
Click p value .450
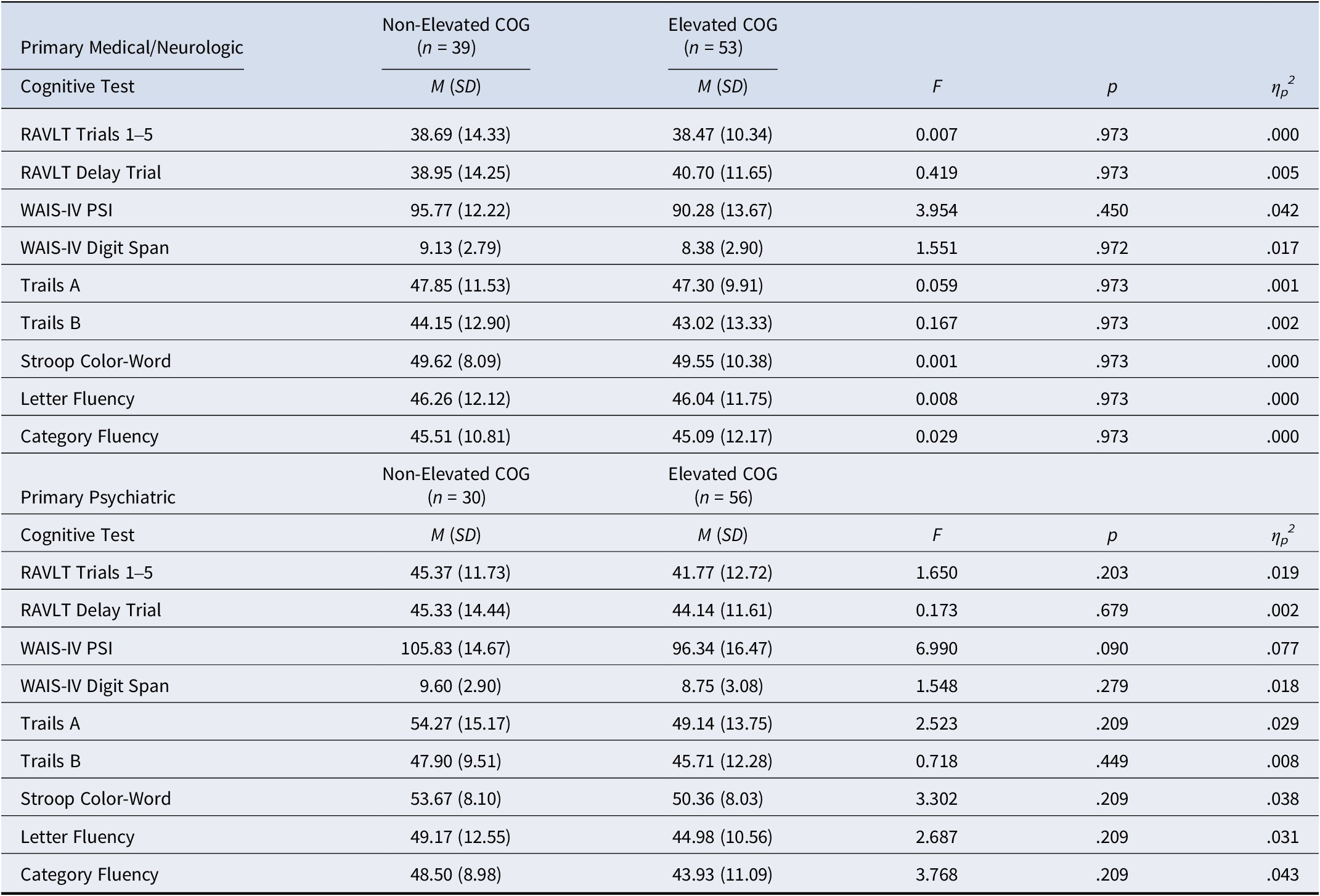(x=1112, y=210)
